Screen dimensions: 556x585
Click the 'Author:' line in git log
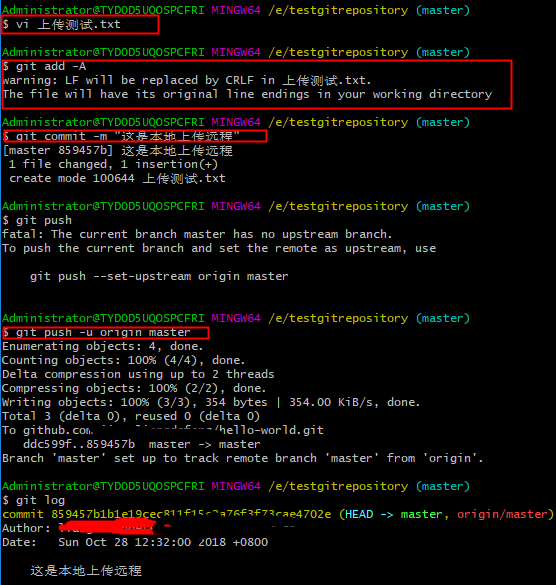149,528
